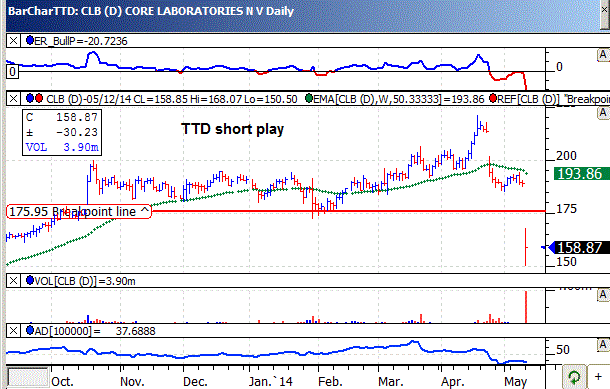The width and height of the screenshot is (610, 389).
Task: Select the 175.95 Breakpoint line label
Action: (79, 211)
